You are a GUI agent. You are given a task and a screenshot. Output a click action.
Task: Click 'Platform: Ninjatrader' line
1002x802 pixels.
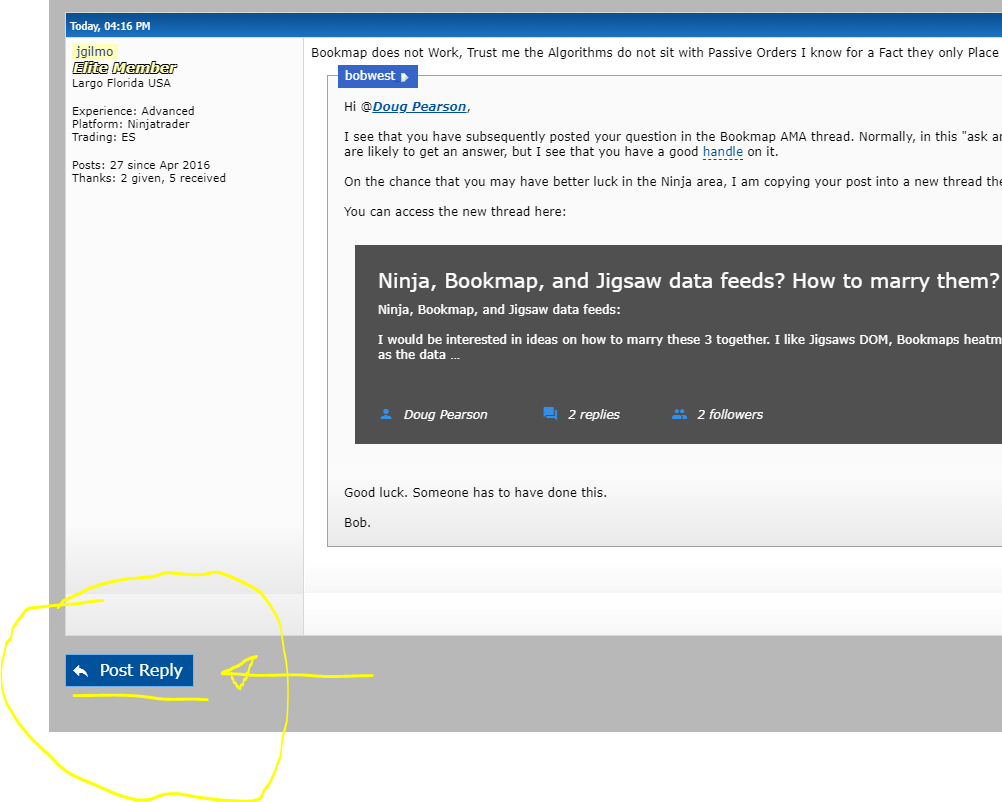pos(131,124)
